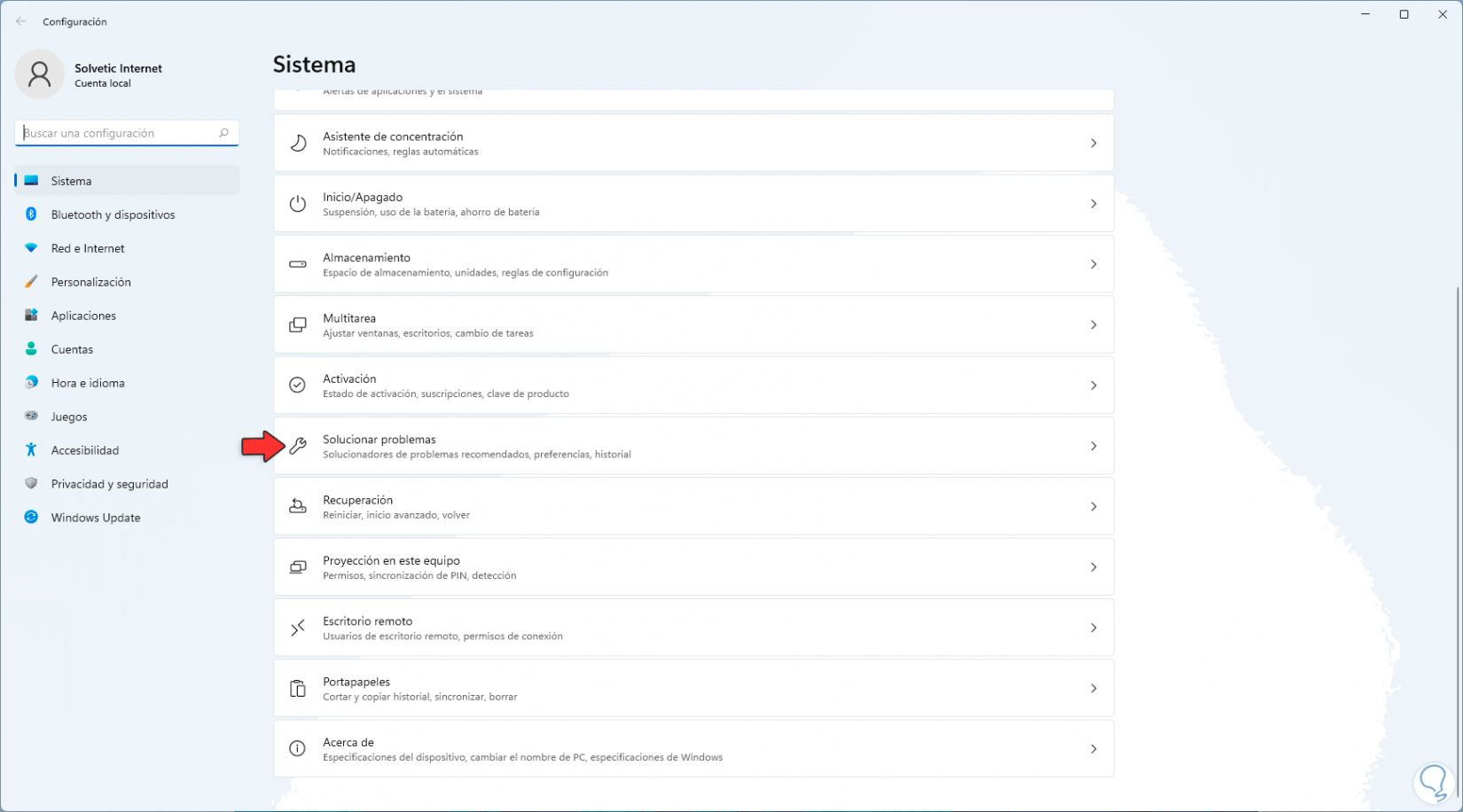The image size is (1463, 812).
Task: Click the Escritorio remoto icon
Action: (298, 628)
